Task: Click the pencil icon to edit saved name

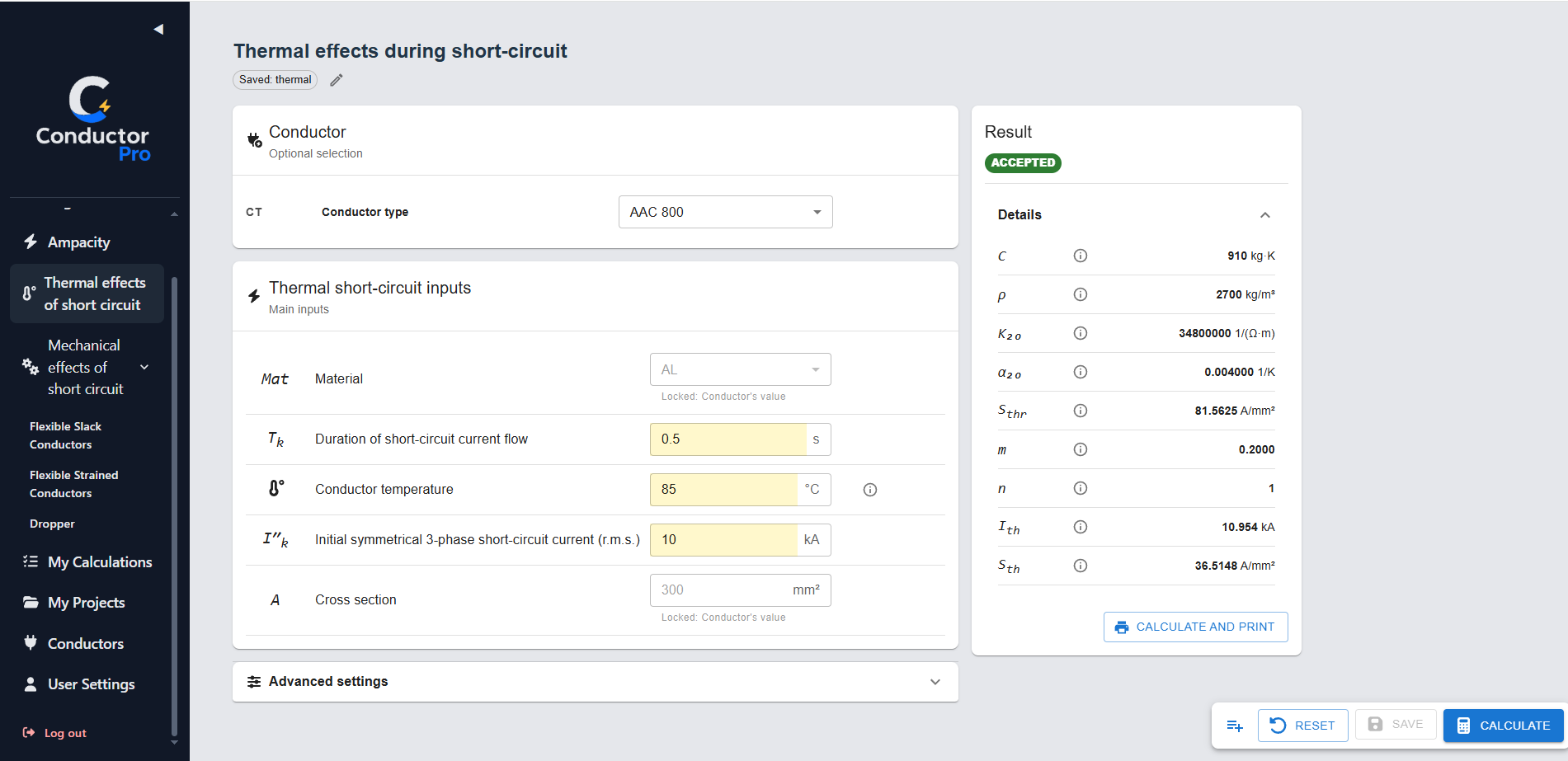Action: [x=337, y=80]
